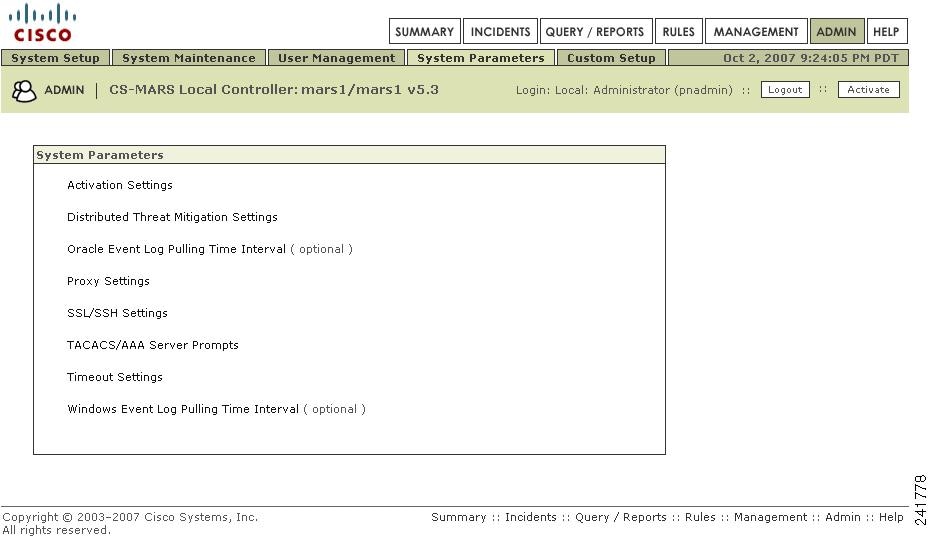The height and width of the screenshot is (538, 929).
Task: Open Custom Setup subtab
Action: tap(611, 58)
